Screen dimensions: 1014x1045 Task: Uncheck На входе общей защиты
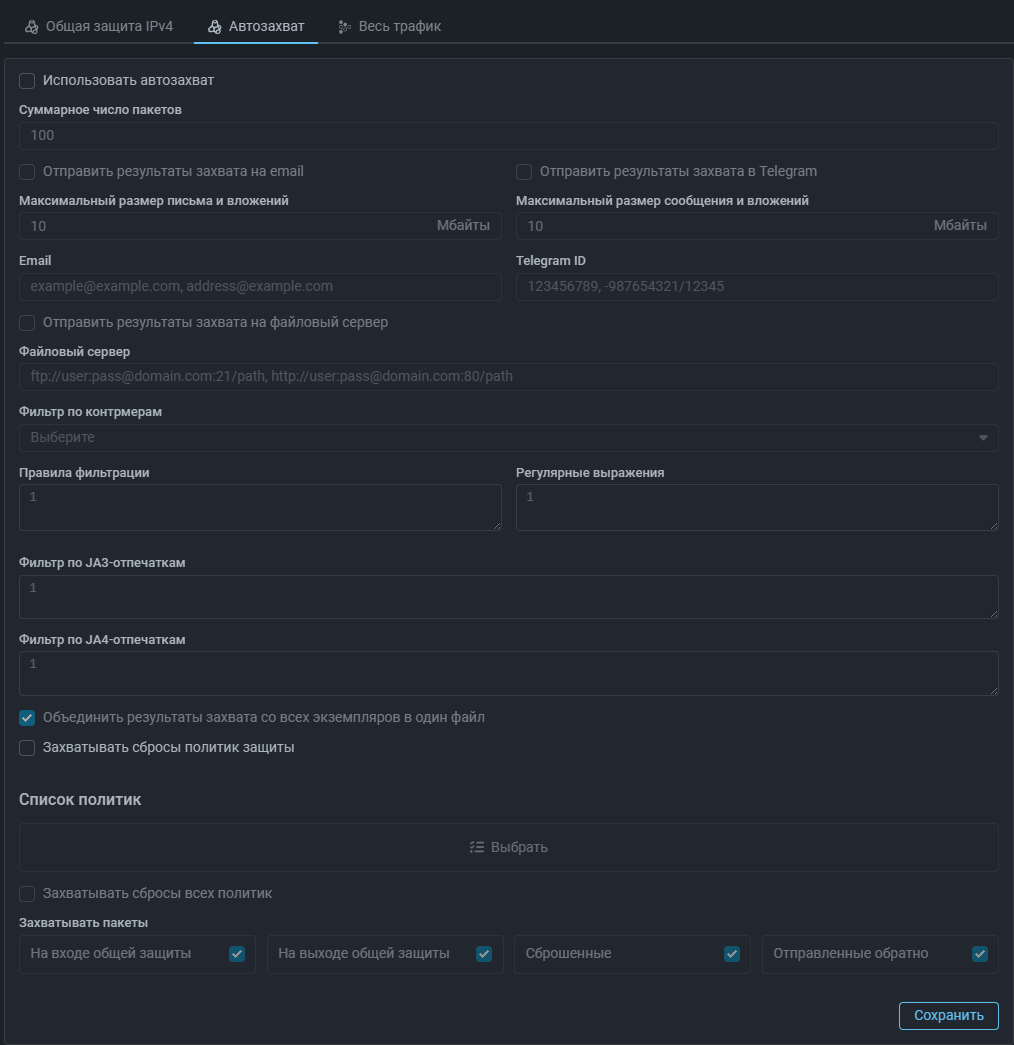point(237,953)
